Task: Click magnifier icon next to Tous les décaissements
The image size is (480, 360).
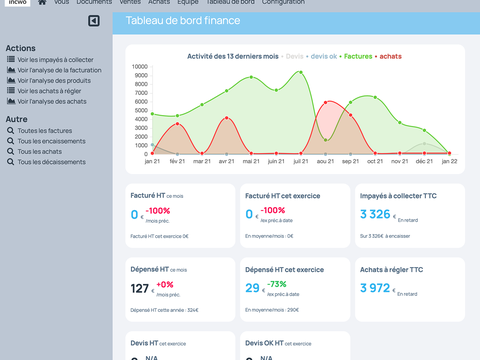Action: (x=11, y=162)
